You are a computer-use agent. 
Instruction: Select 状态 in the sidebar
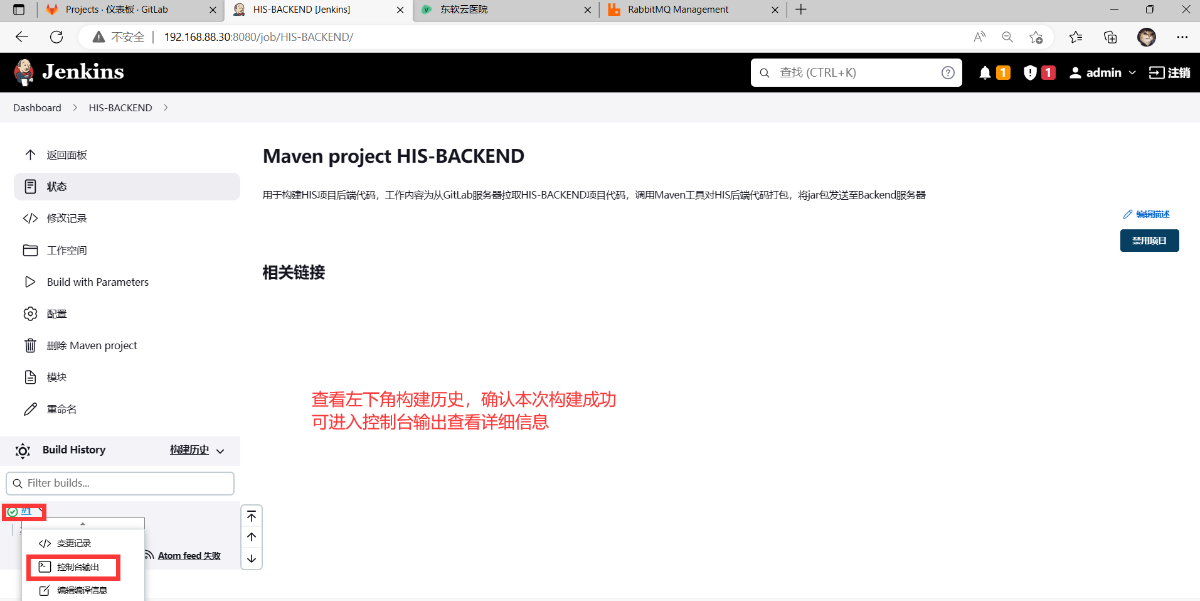point(127,187)
